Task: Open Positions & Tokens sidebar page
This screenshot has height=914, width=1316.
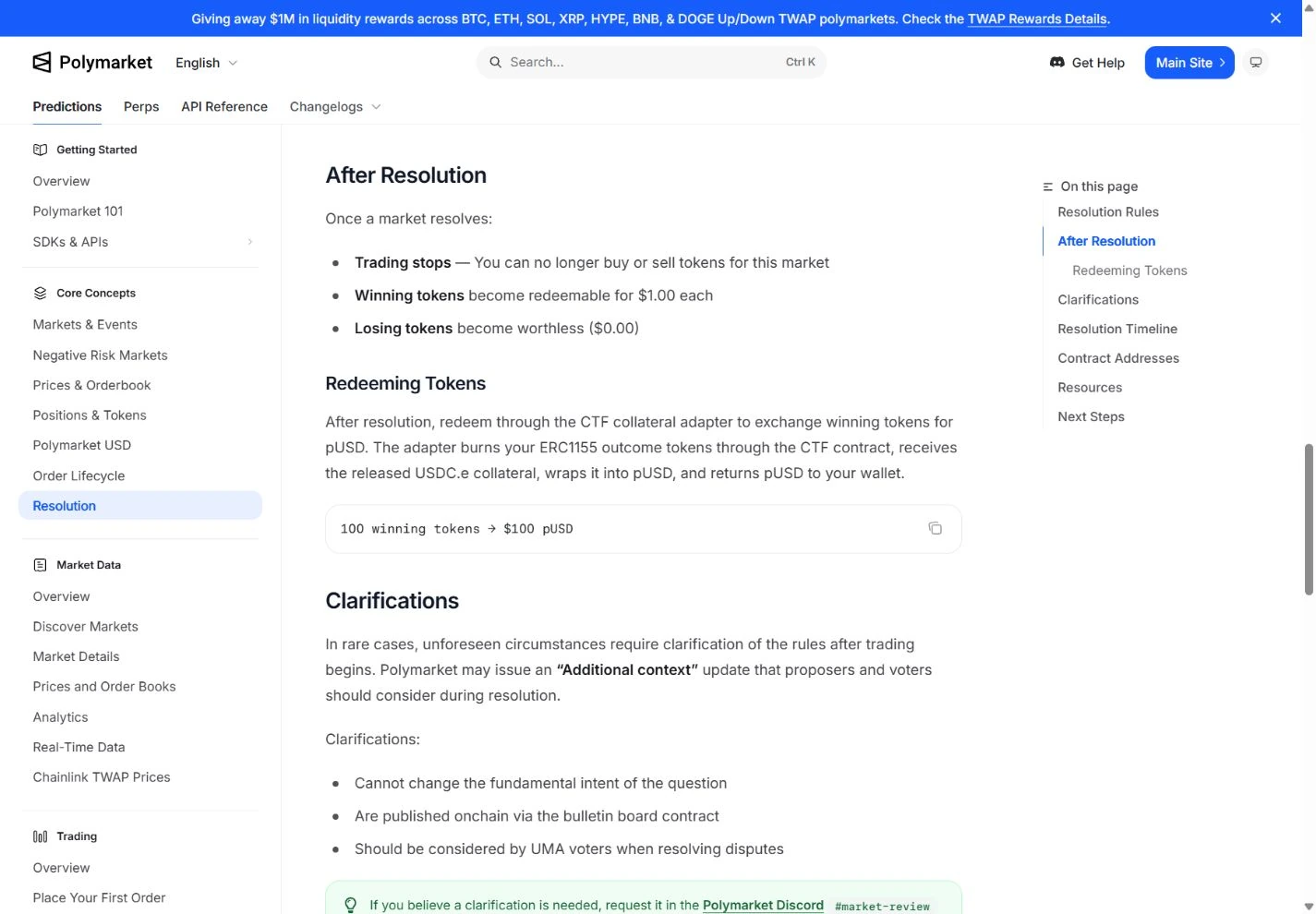Action: 90,415
